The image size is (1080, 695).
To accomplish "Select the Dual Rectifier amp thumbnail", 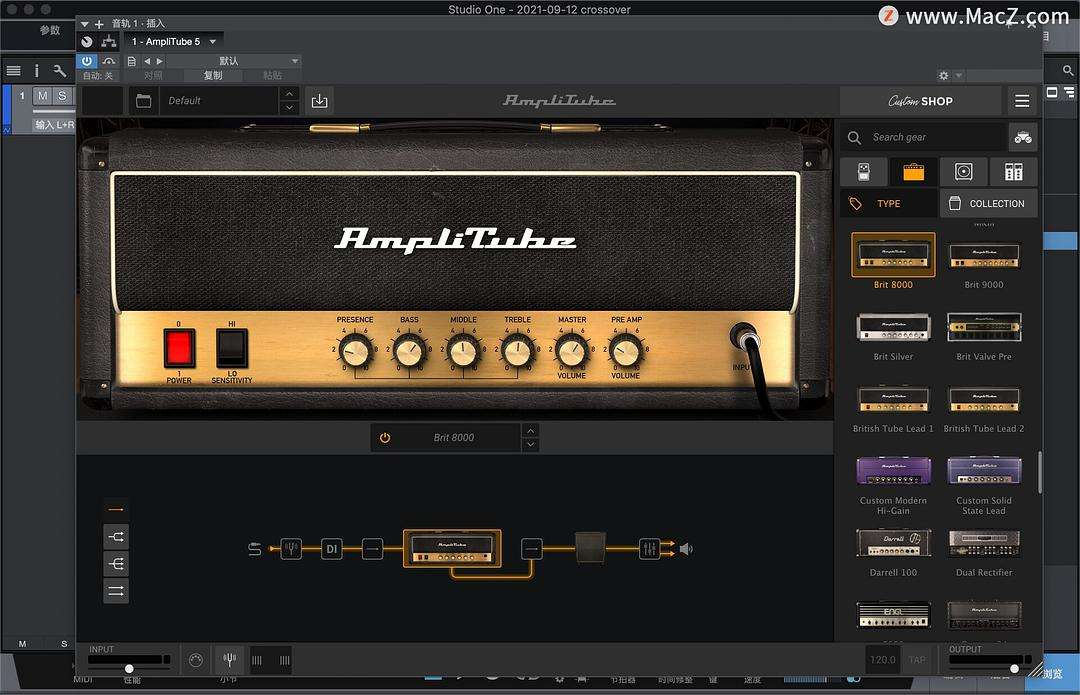I will tap(984, 543).
